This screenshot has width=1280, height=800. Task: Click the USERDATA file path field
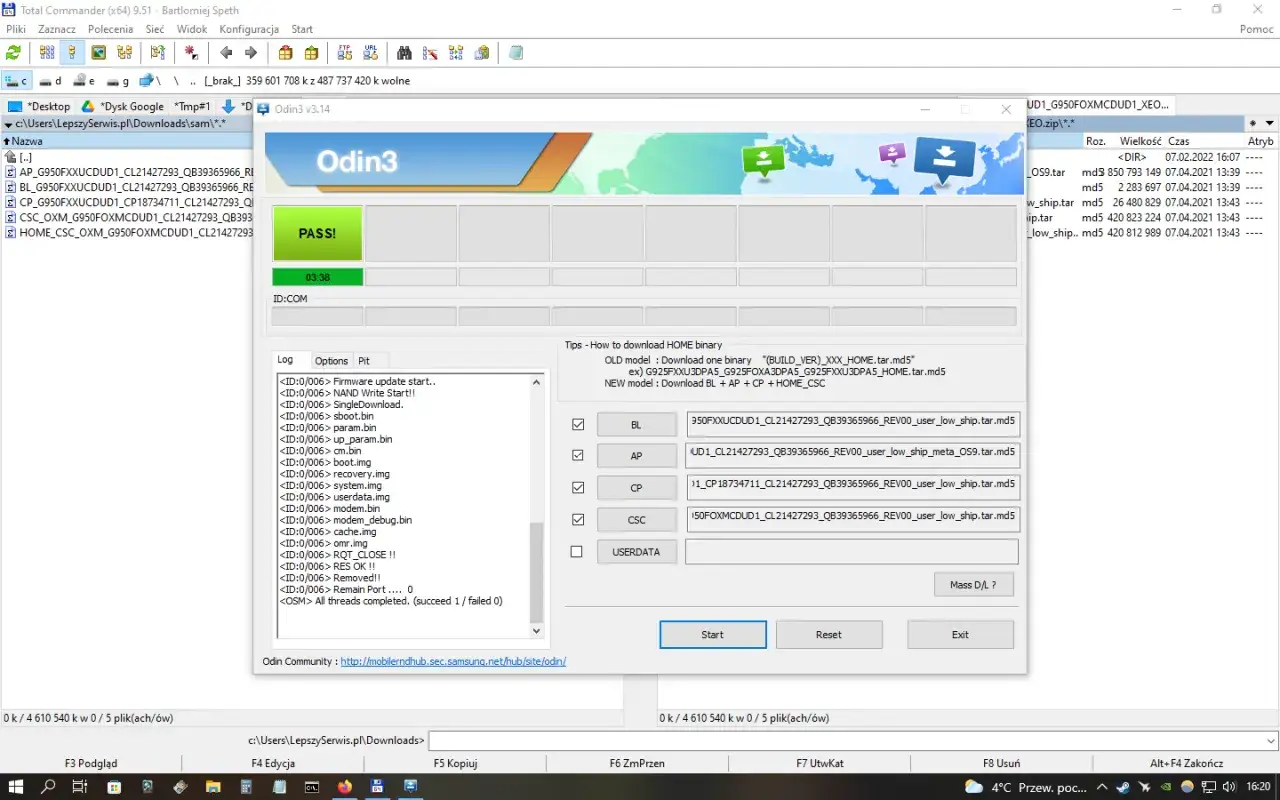852,552
